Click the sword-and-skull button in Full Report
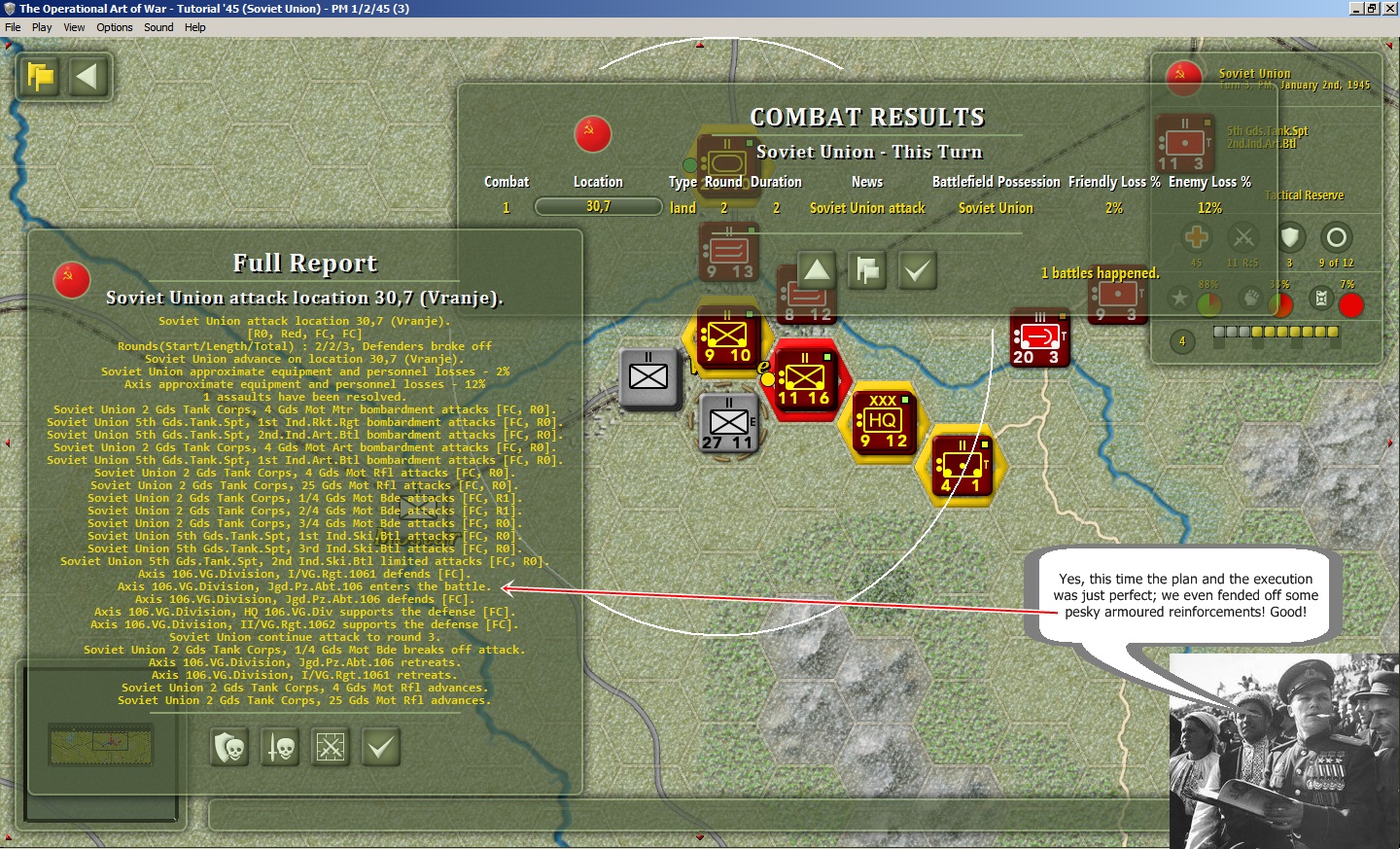The image size is (1400, 849). (280, 747)
